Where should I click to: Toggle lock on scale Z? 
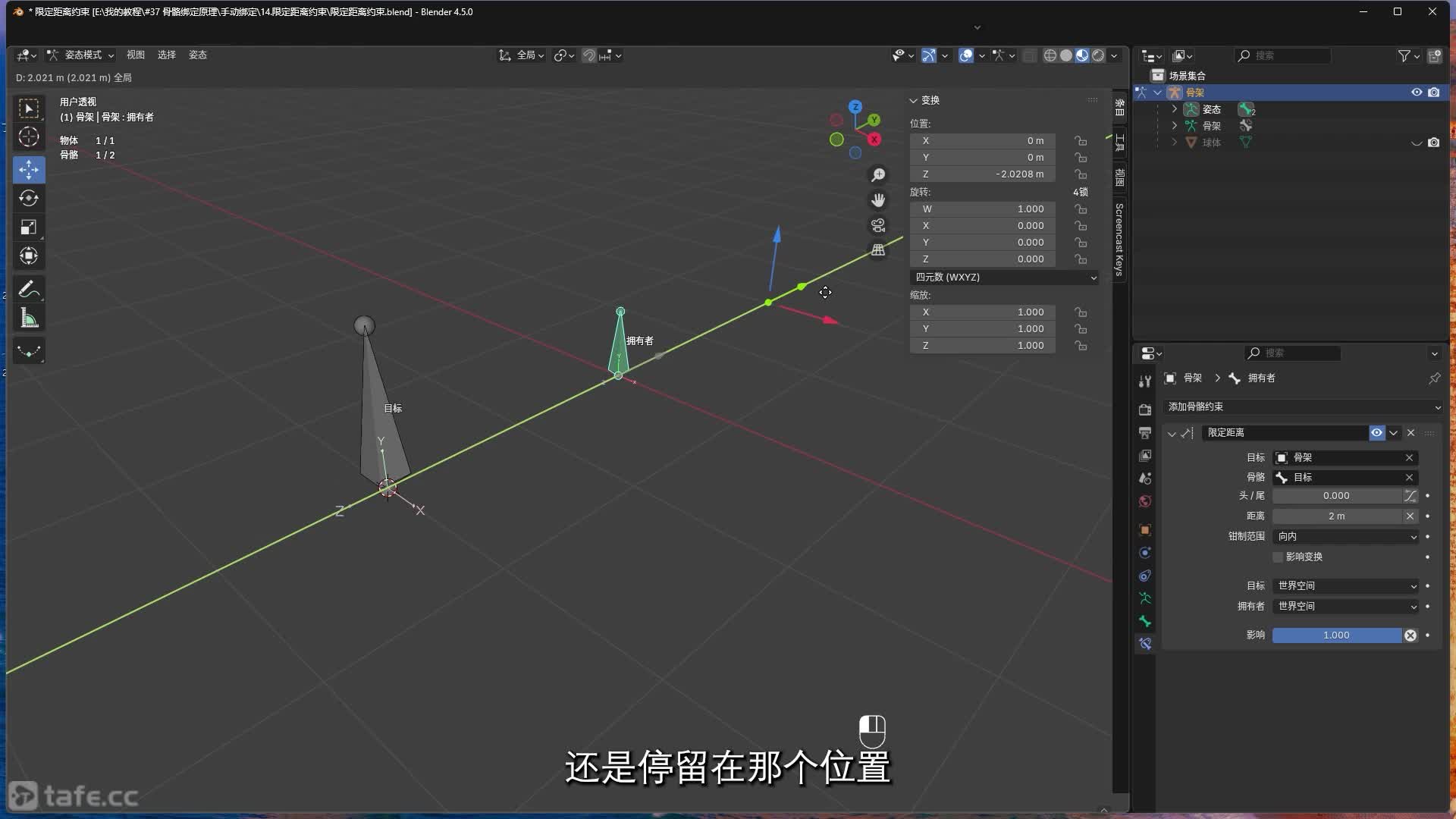[x=1081, y=346]
